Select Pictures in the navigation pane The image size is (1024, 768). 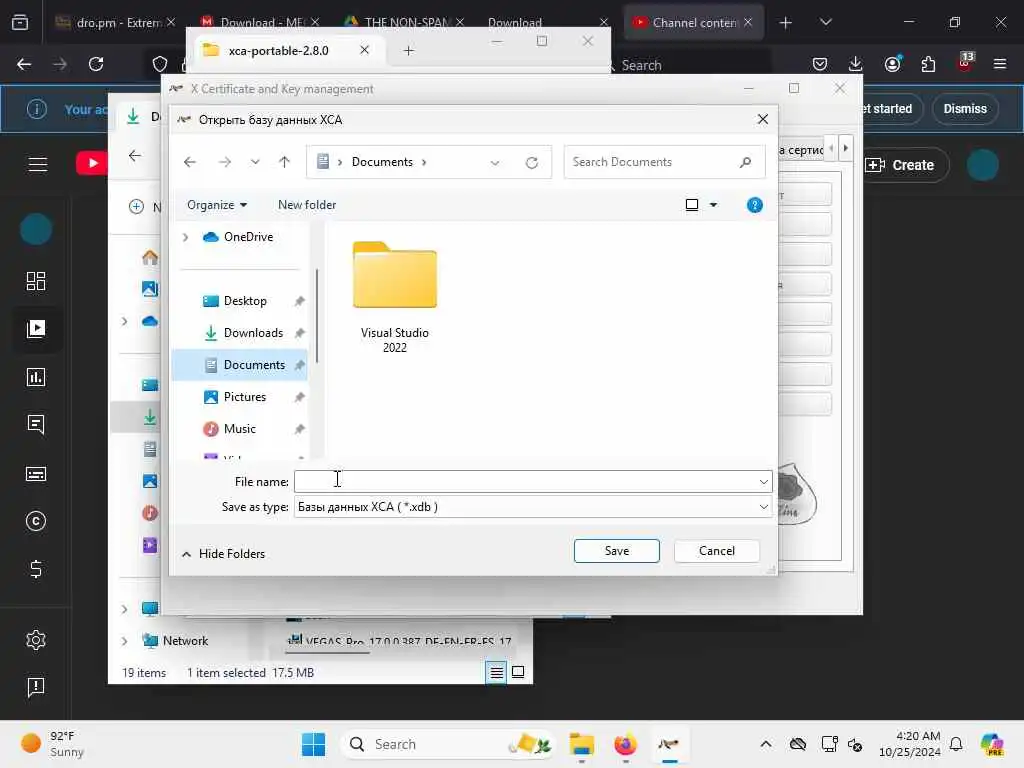coord(244,397)
